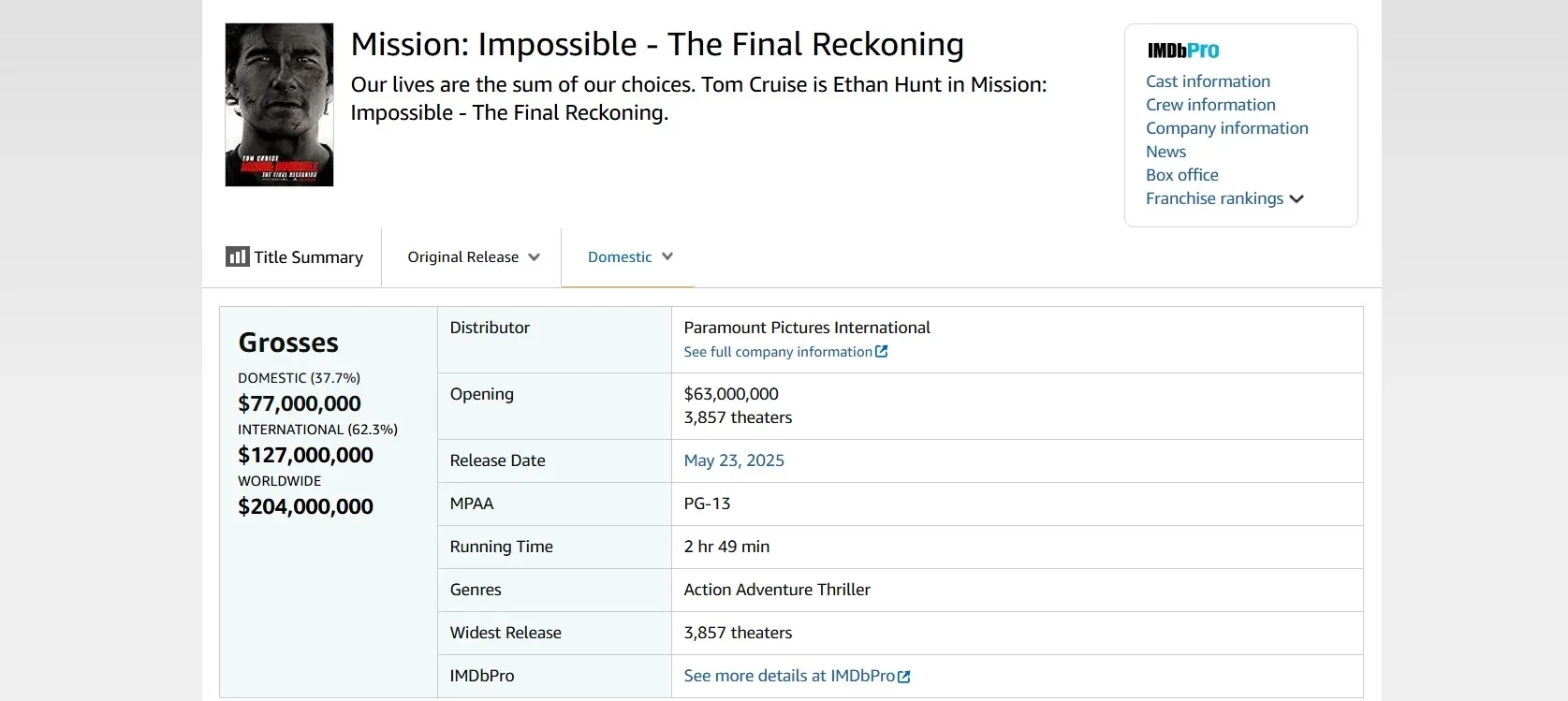1568x701 pixels.
Task: Click external link icon beside company information
Action: [881, 352]
